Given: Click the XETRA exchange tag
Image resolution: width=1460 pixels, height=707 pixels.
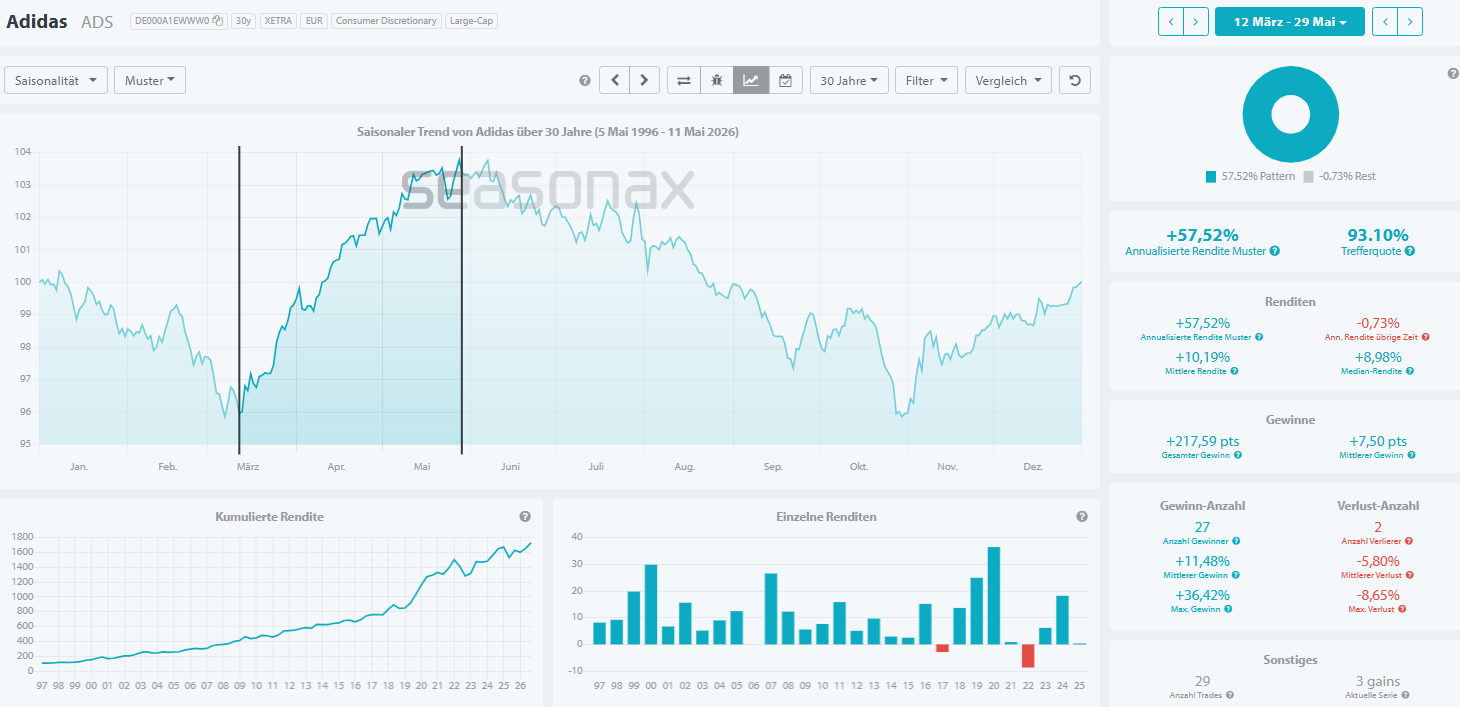Looking at the screenshot, I should pyautogui.click(x=278, y=20).
